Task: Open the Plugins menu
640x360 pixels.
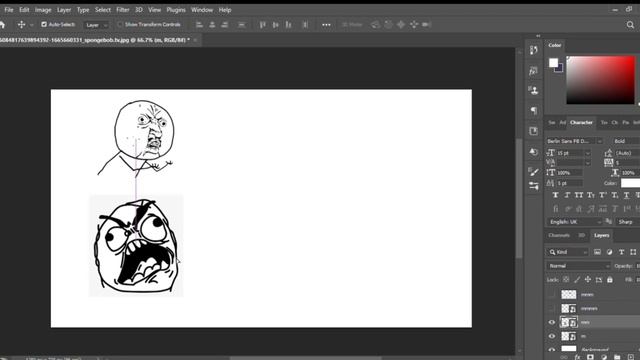Action: (176, 10)
